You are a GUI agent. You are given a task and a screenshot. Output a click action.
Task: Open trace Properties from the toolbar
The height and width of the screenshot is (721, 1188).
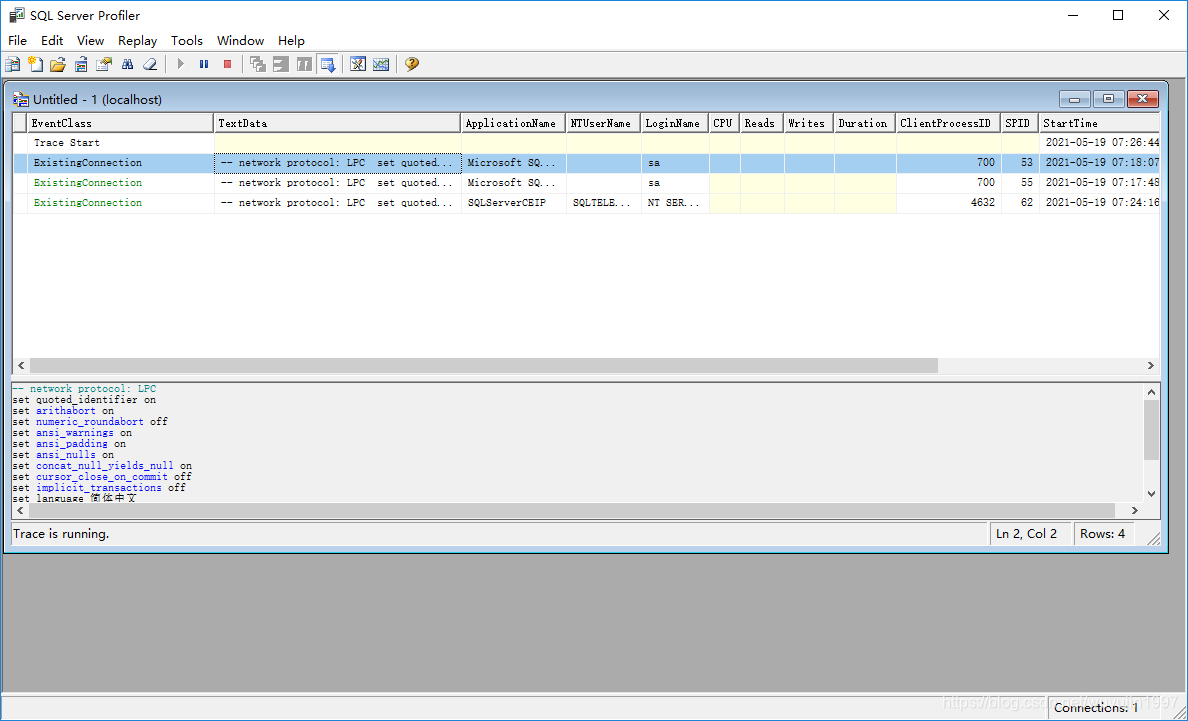coord(104,64)
